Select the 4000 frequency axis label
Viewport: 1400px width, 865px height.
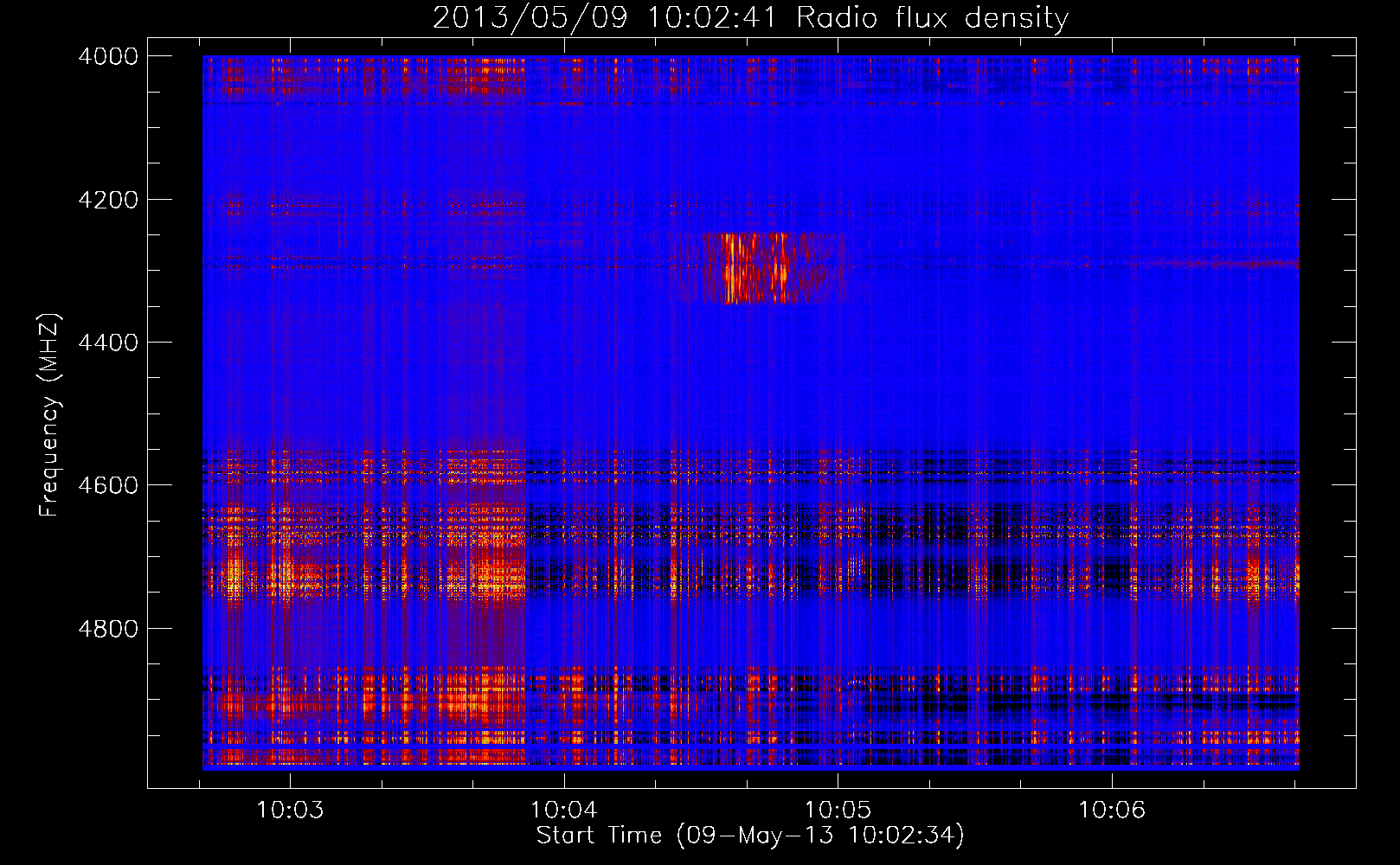[x=108, y=56]
